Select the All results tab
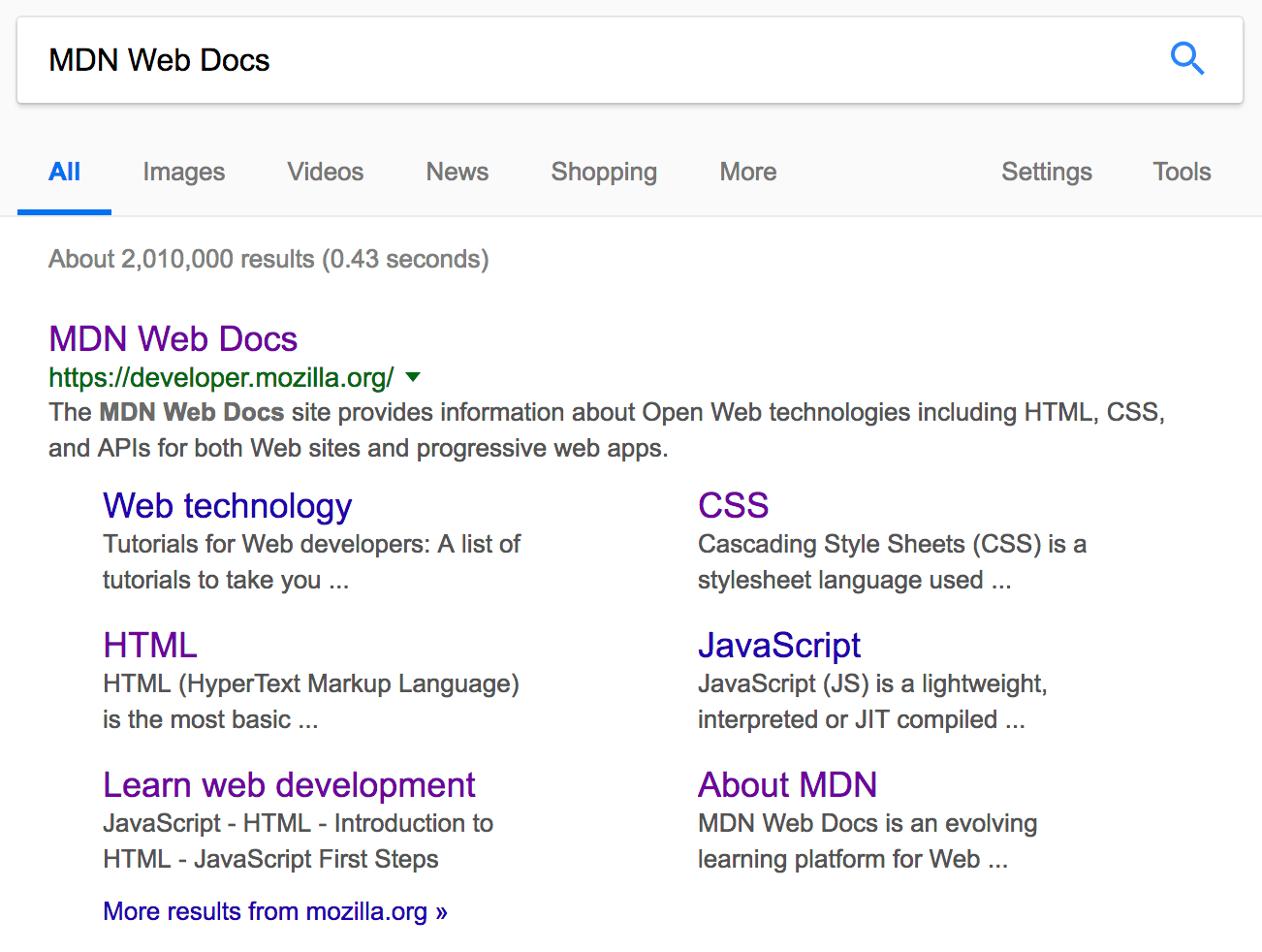This screenshot has height=952, width=1262. tap(64, 172)
